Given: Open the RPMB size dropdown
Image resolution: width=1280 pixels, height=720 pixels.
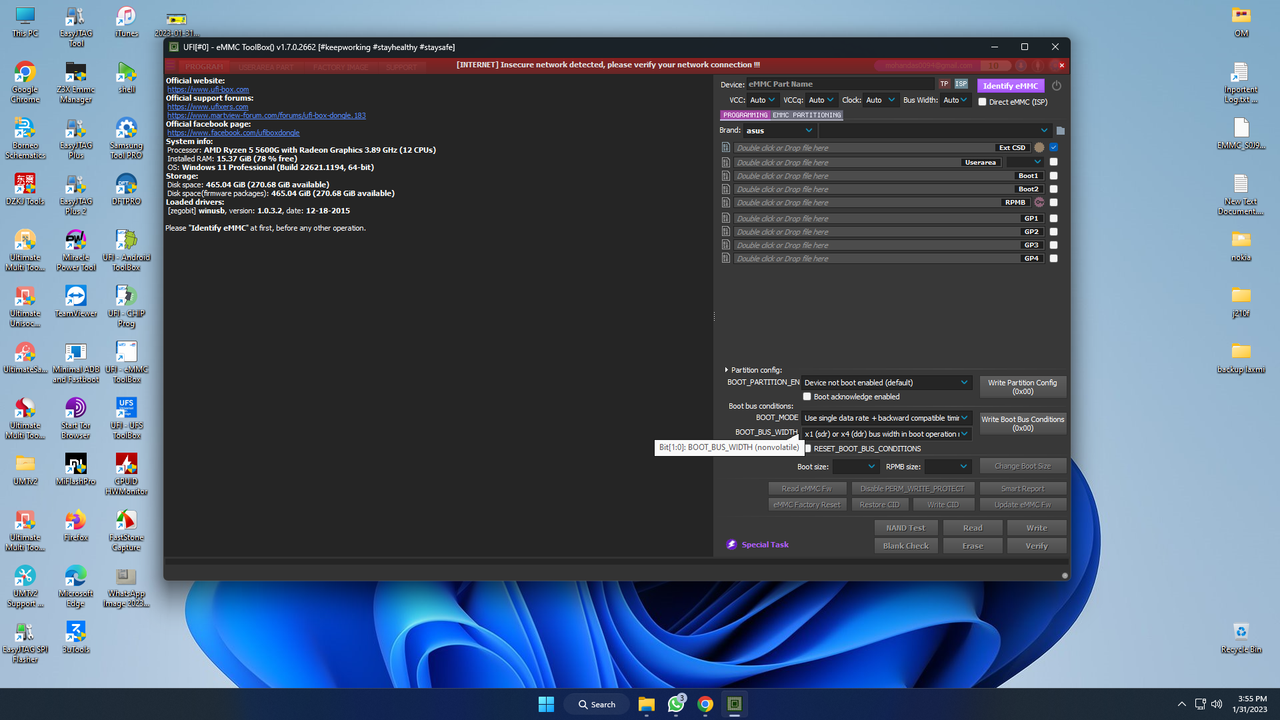Looking at the screenshot, I should 948,466.
